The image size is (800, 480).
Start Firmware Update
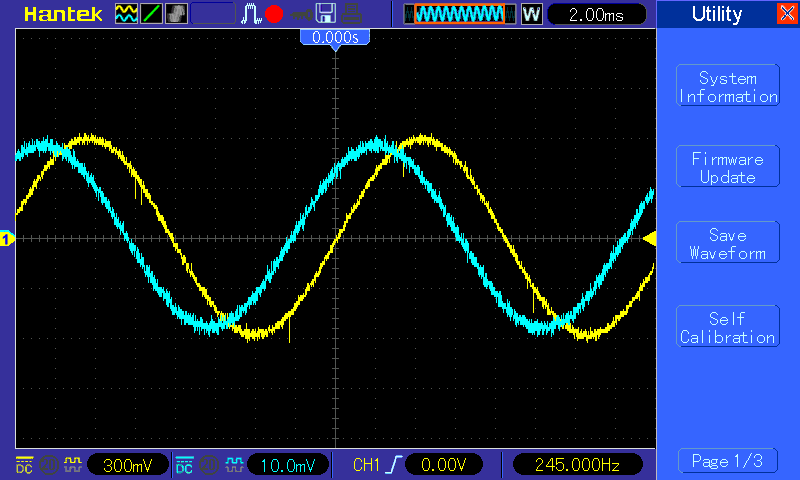click(x=728, y=166)
